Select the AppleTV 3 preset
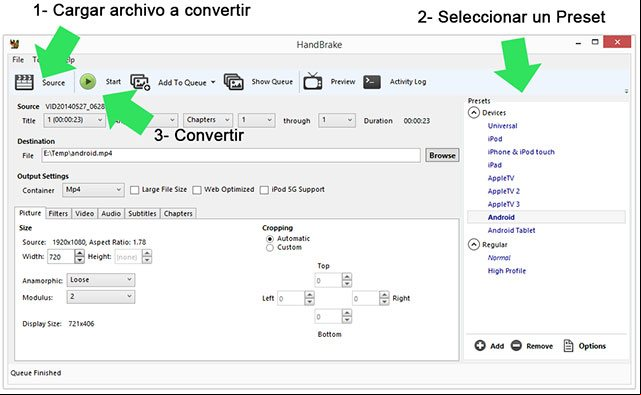The image size is (641, 395). coord(504,204)
